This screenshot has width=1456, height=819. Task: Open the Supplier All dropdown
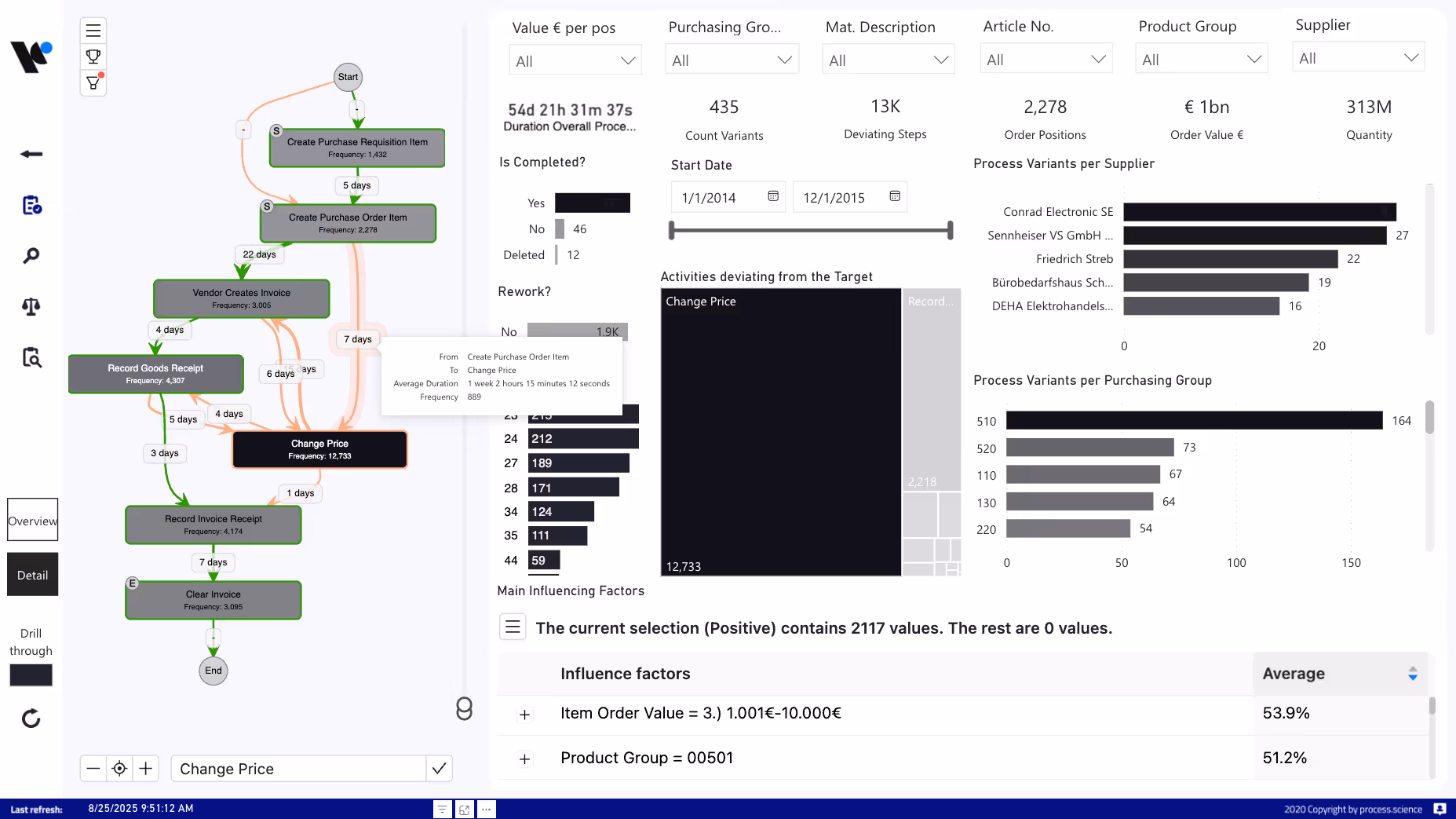pyautogui.click(x=1358, y=57)
